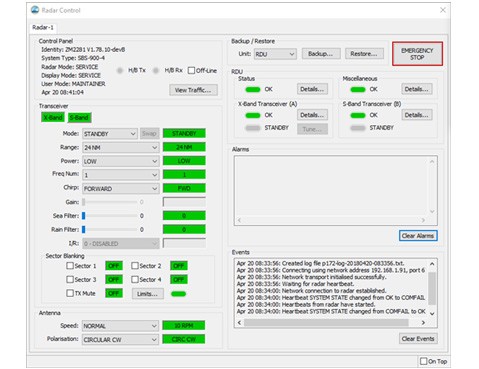Expand the Freq Num dropdown
The image size is (479, 369).
coord(120,175)
